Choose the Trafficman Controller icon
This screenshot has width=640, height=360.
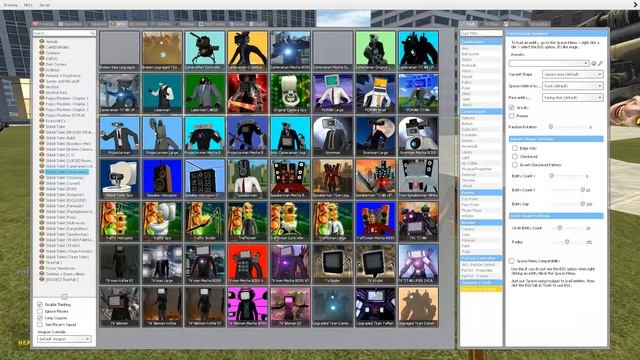point(290,221)
